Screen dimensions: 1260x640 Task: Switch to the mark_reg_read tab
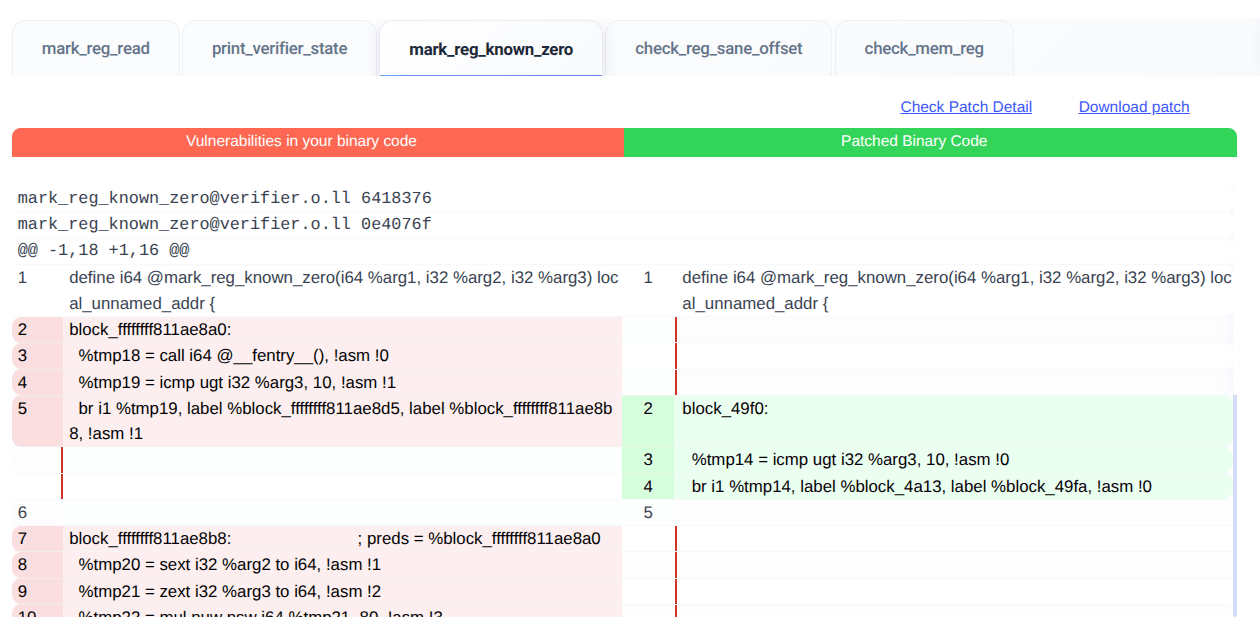tap(95, 47)
